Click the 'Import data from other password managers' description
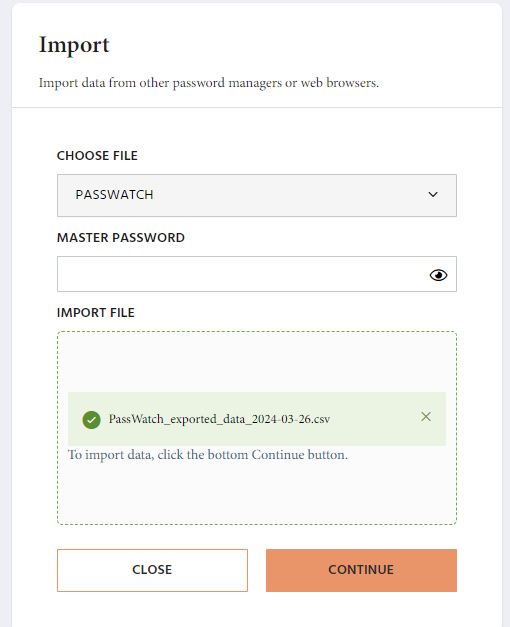 pos(209,83)
